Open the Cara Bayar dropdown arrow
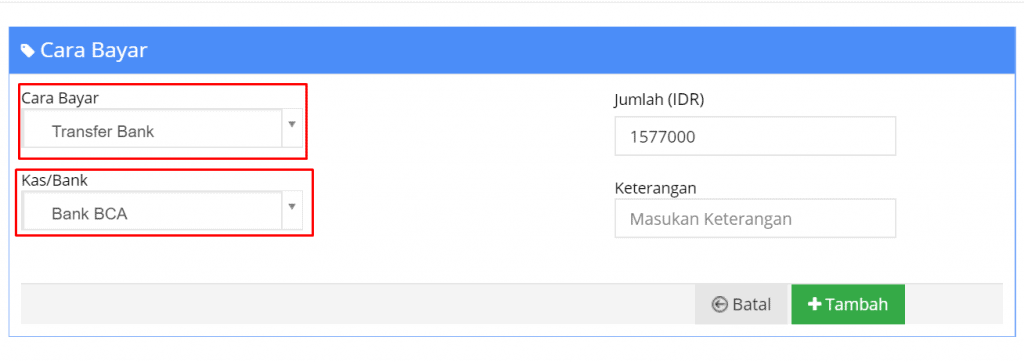Screen dimensions: 1024x362 (x=292, y=124)
